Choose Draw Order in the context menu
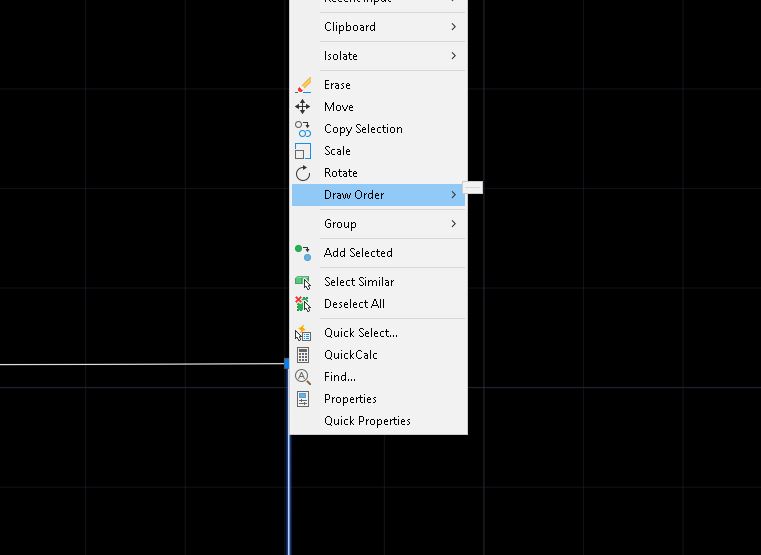Screen dimensions: 761x555 click(x=379, y=195)
